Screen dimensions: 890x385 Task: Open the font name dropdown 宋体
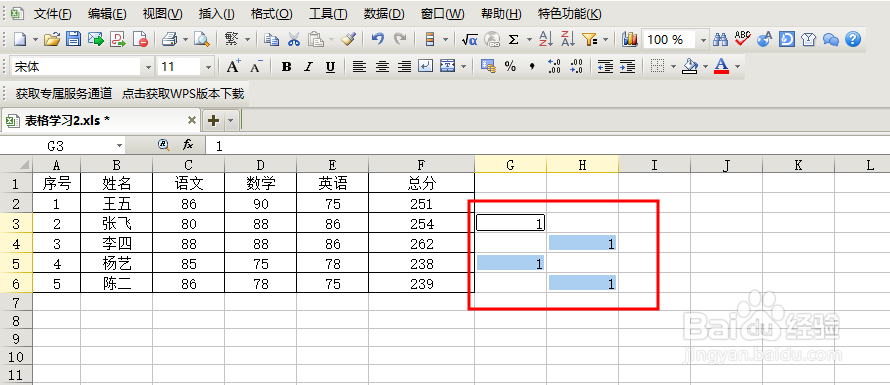pos(149,67)
